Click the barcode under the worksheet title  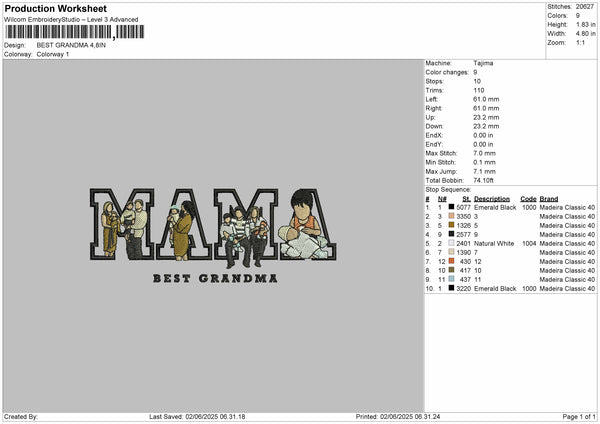pyautogui.click(x=75, y=32)
